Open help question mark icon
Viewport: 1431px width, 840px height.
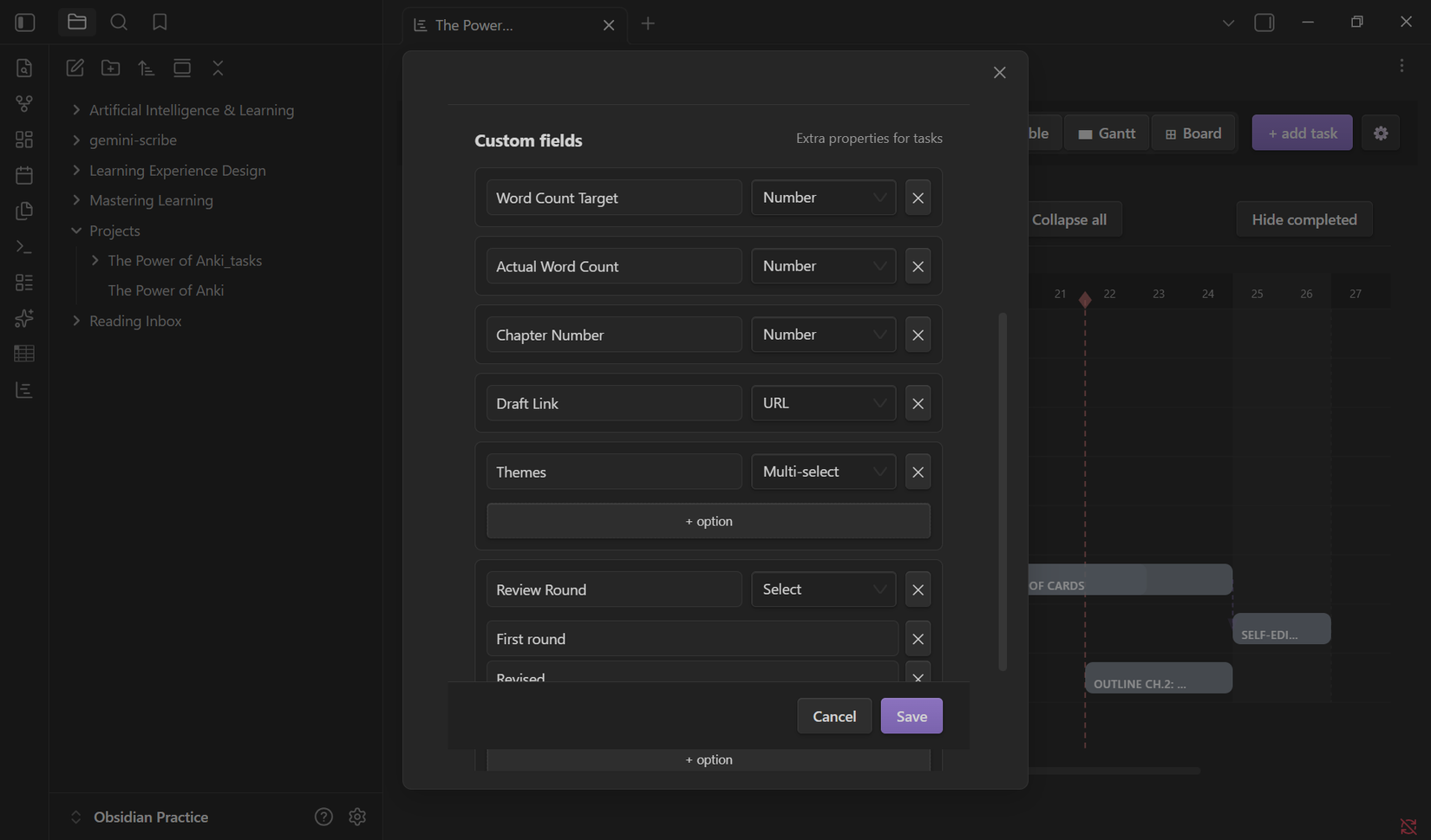point(323,817)
